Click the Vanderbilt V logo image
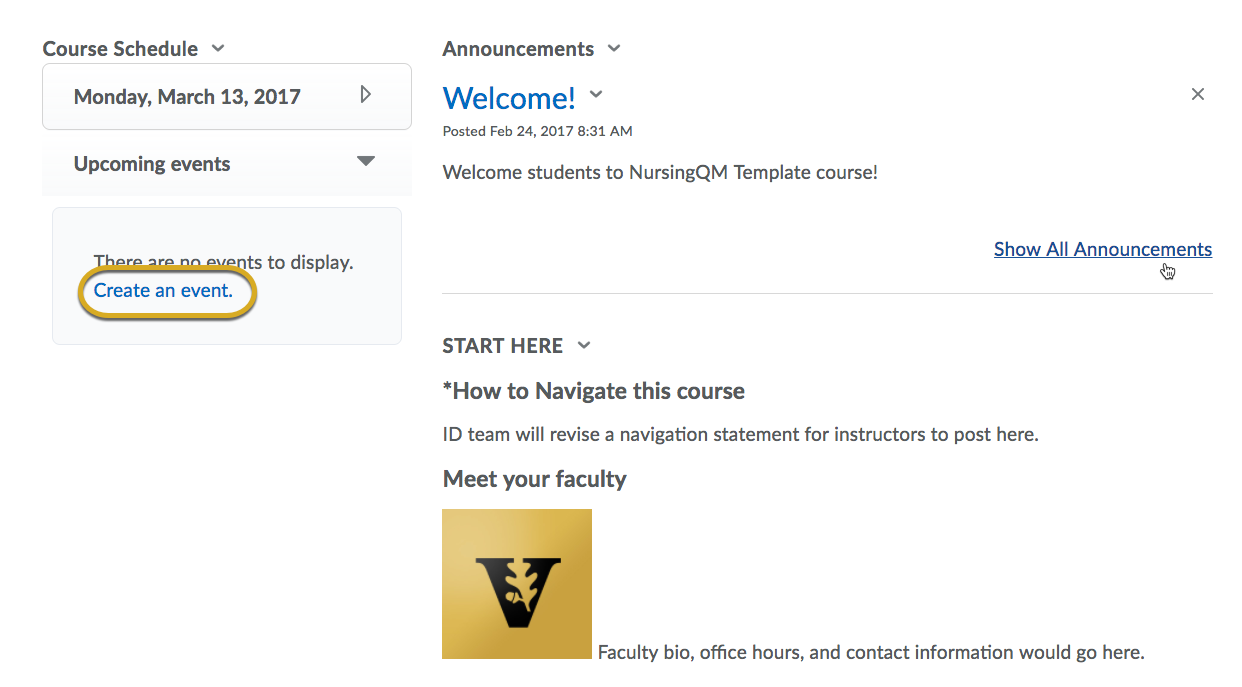This screenshot has width=1242, height=687. [517, 584]
